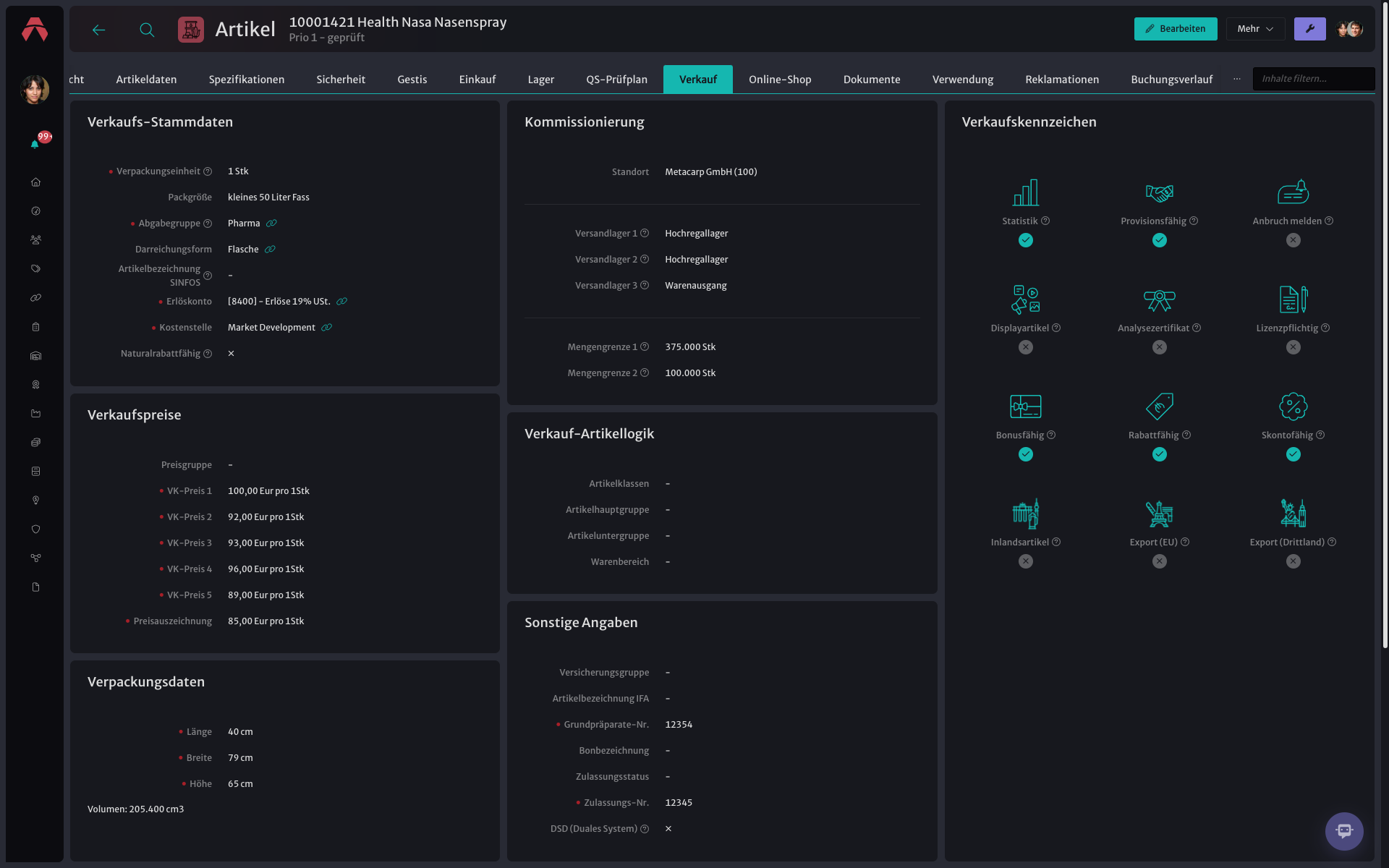Viewport: 1389px width, 868px height.
Task: Open the Einkauf tab
Action: [477, 80]
